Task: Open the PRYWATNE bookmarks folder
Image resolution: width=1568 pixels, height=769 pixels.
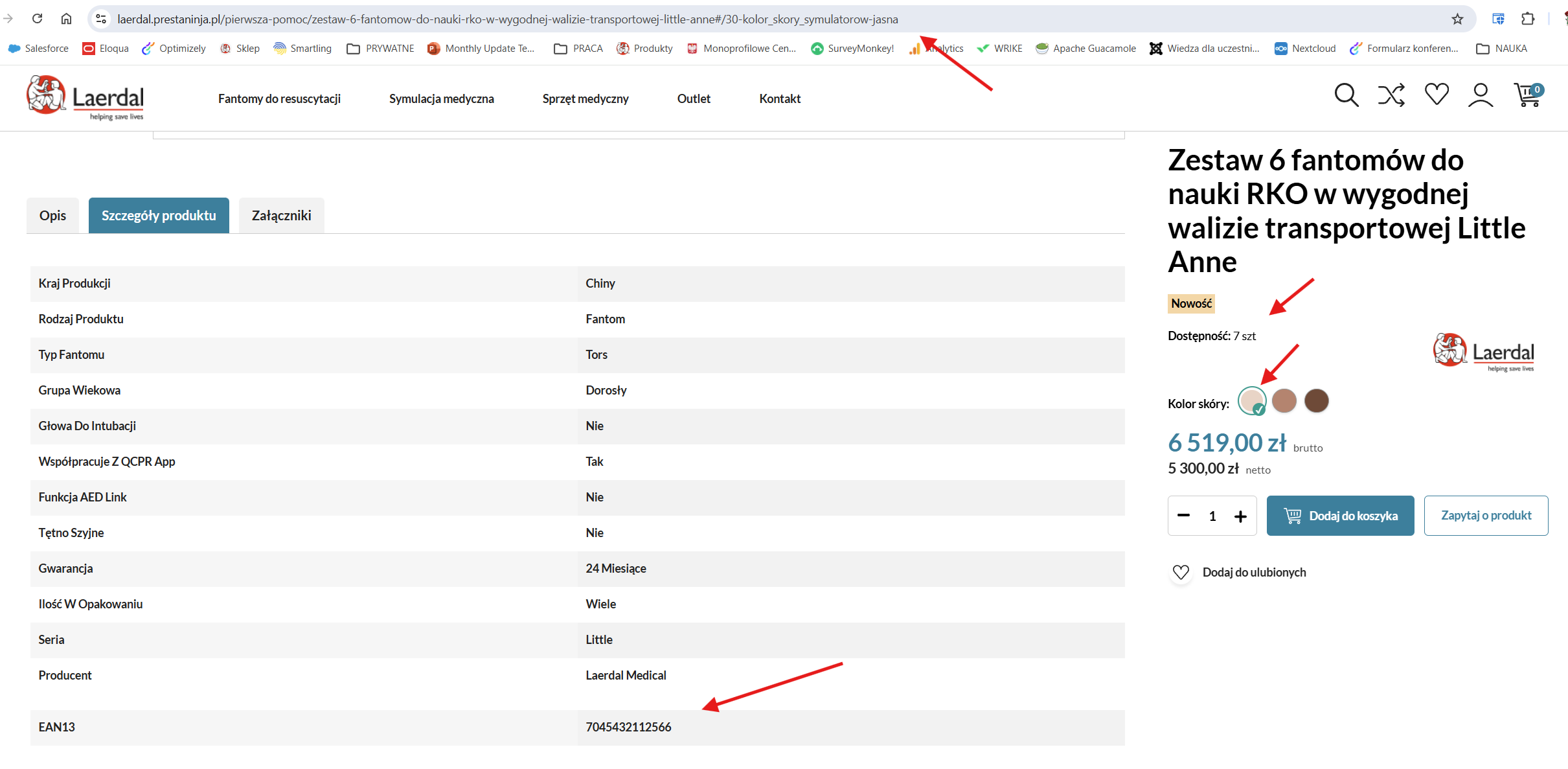Action: (x=380, y=49)
